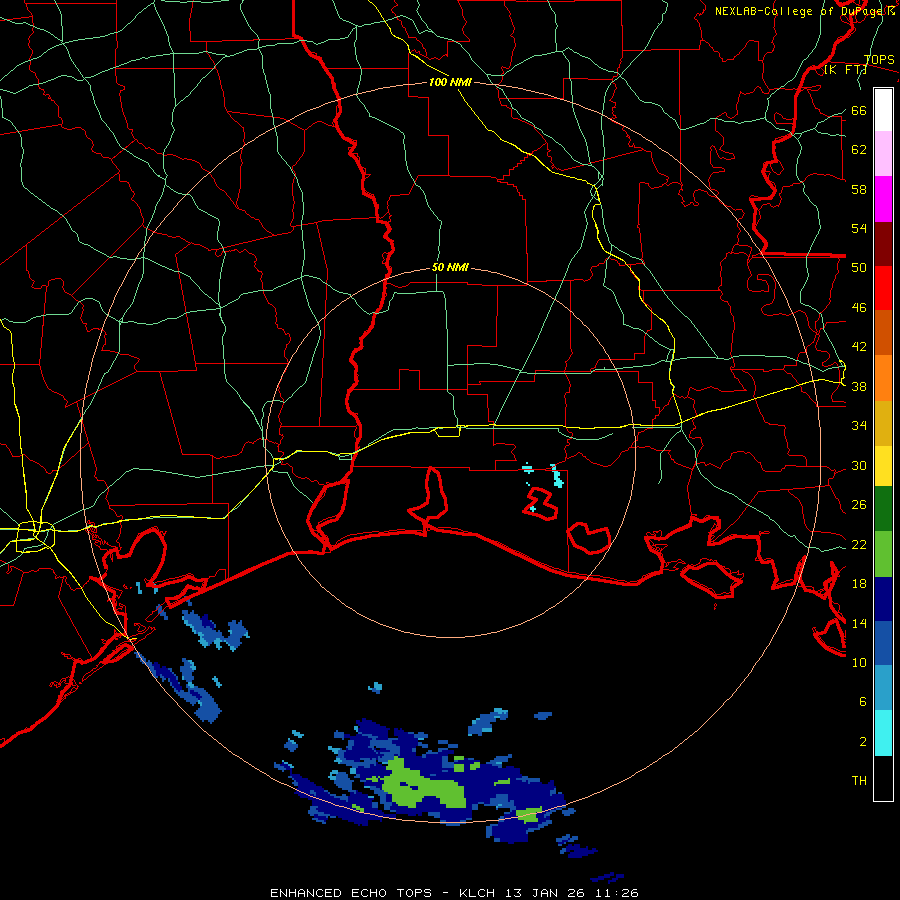The width and height of the screenshot is (900, 900).
Task: Click the Enhanced Echo Tops KLCH caption
Action: pyautogui.click(x=454, y=893)
